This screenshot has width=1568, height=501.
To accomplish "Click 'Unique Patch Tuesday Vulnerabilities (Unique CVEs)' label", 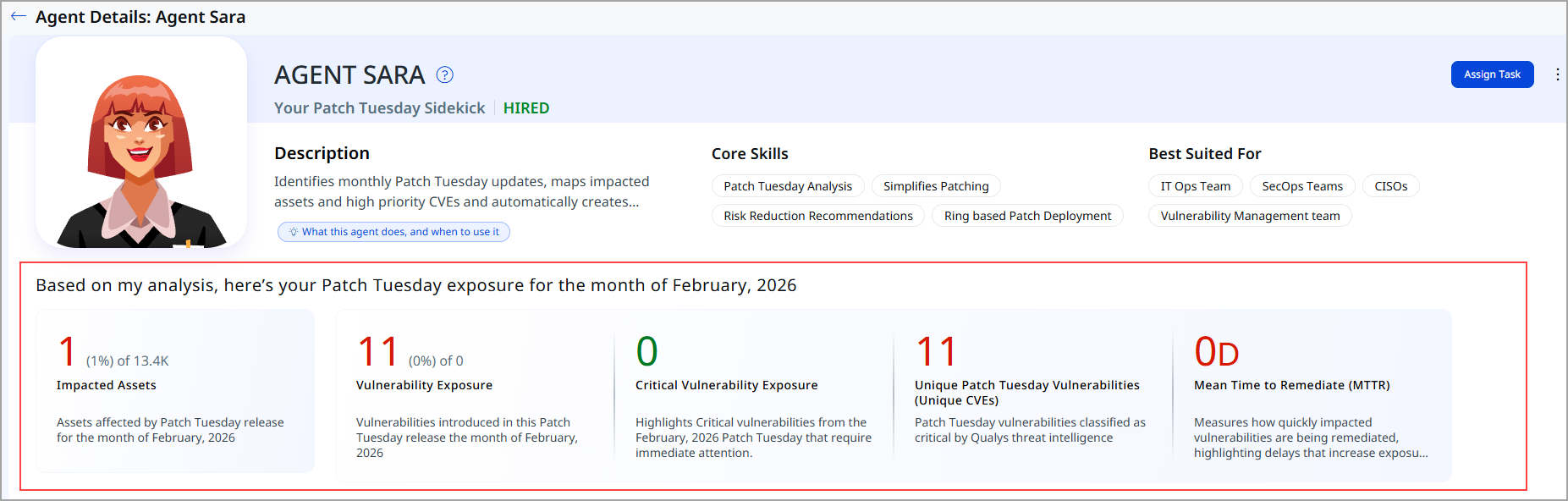I will click(1027, 393).
